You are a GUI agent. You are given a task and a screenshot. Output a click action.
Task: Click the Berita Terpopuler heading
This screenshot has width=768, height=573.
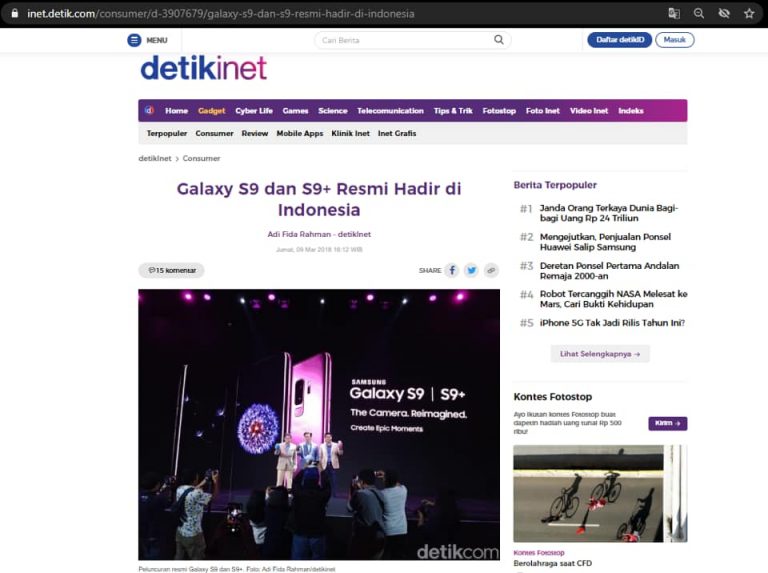click(x=555, y=185)
